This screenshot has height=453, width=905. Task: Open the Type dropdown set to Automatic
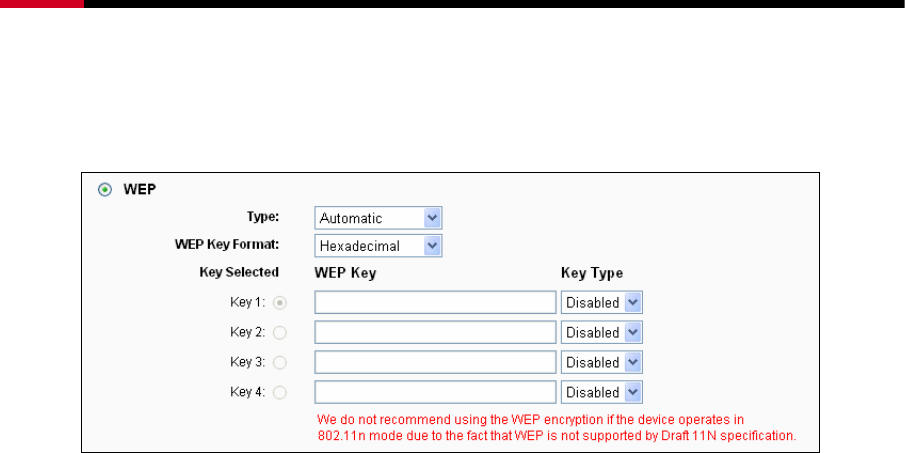tap(379, 218)
